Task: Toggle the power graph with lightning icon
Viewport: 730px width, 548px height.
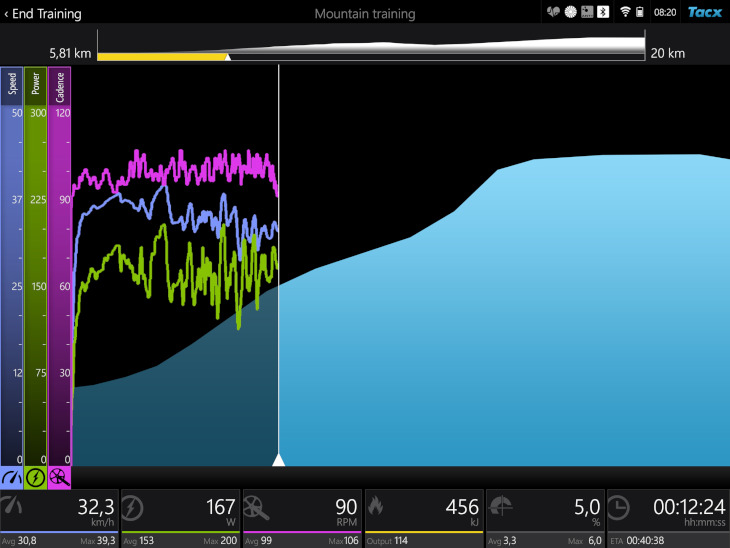Action: point(35,478)
